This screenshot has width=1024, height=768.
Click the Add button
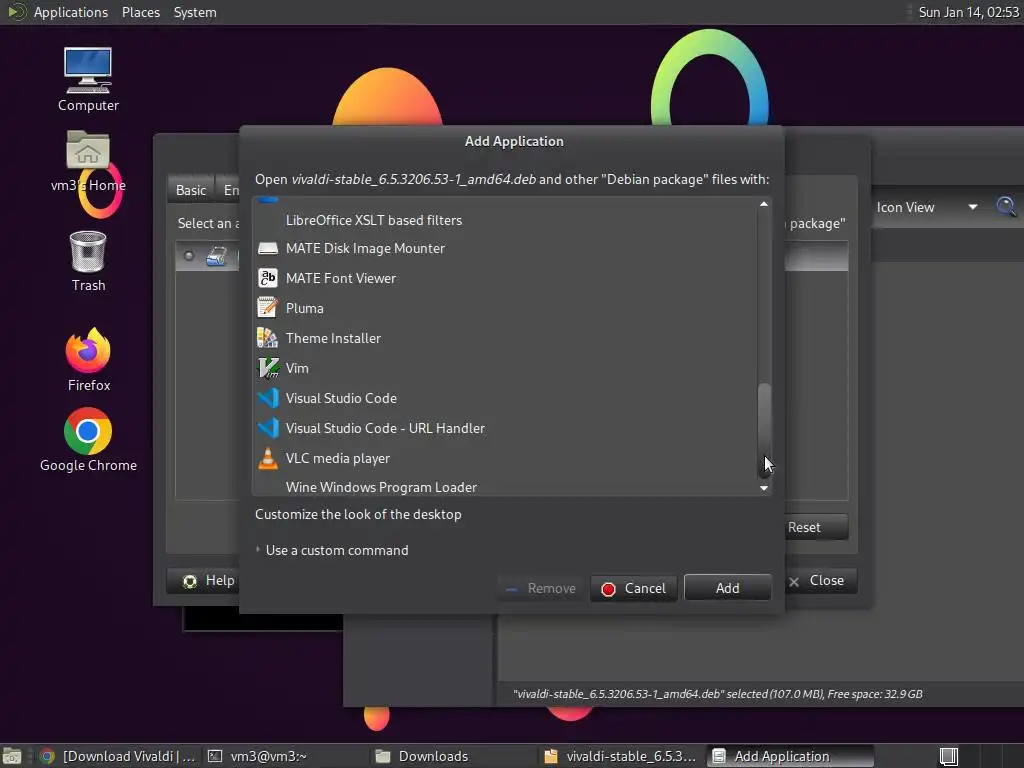click(x=728, y=588)
